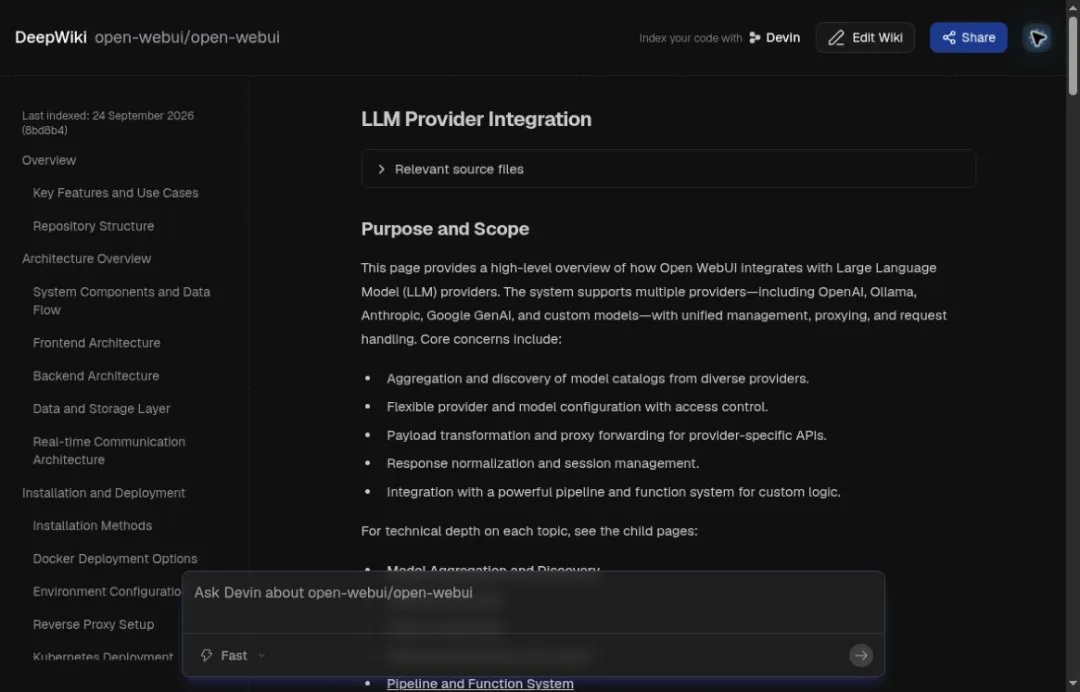1080x692 pixels.
Task: Select Repository Structure in the sidebar
Action: tap(94, 227)
